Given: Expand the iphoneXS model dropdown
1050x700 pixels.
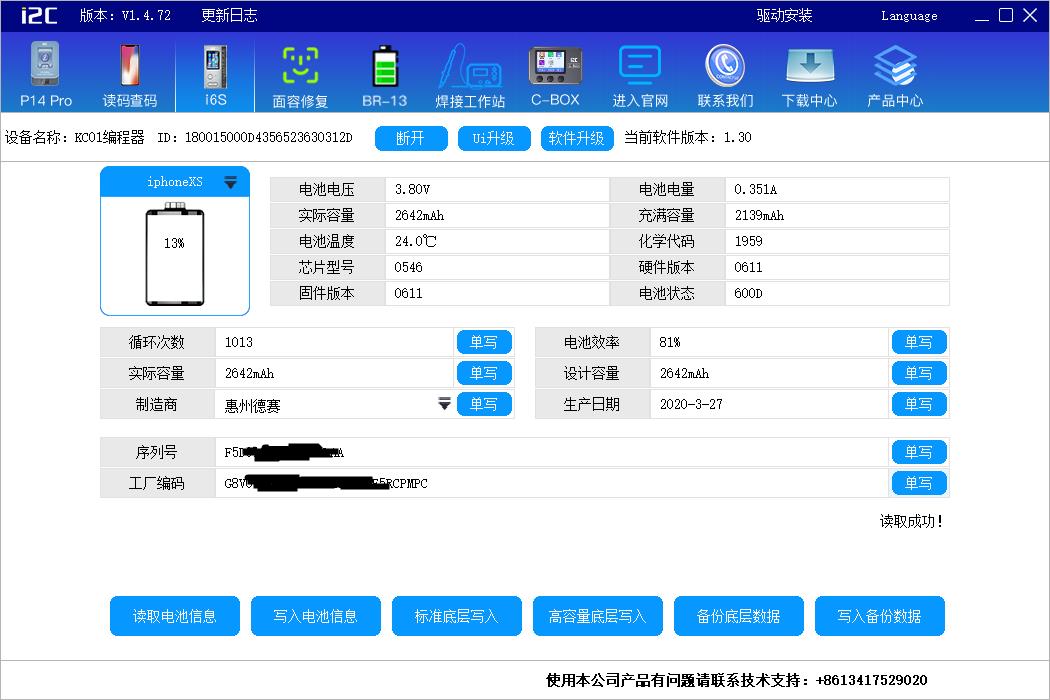Looking at the screenshot, I should tap(230, 182).
